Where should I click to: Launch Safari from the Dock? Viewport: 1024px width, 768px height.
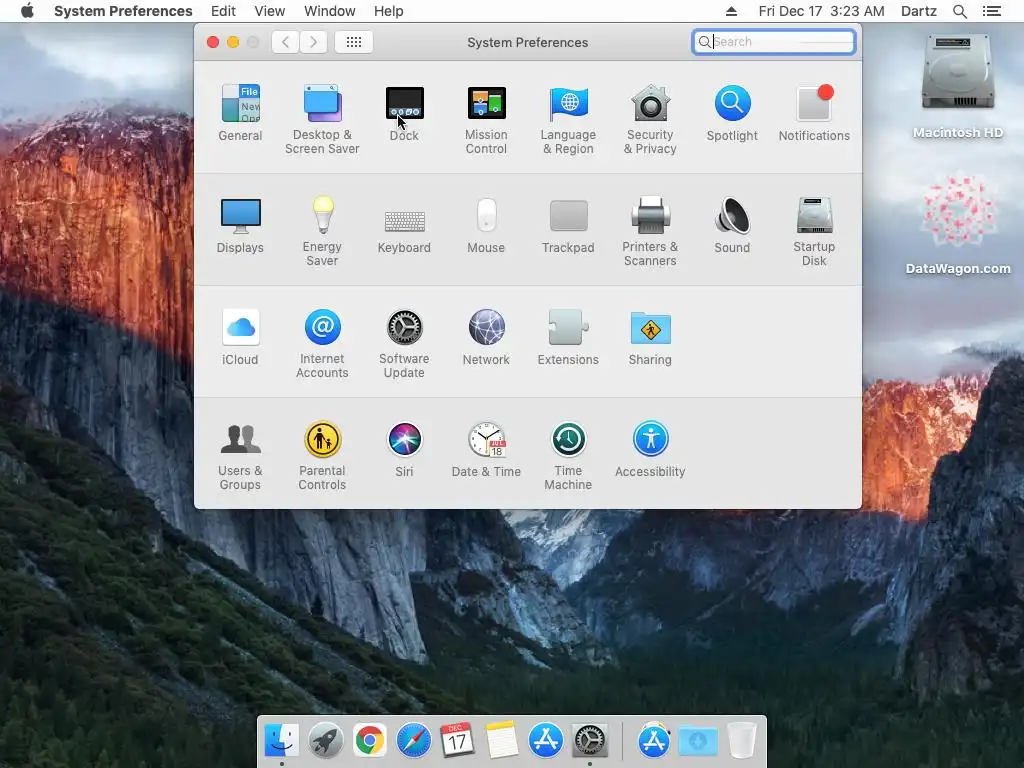pyautogui.click(x=413, y=741)
